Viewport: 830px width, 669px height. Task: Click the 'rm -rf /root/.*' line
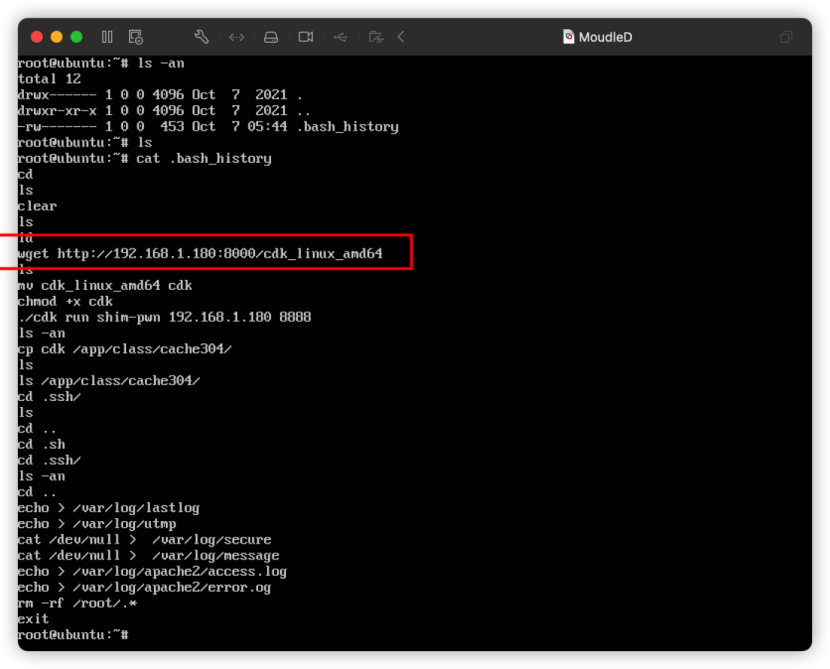77,603
